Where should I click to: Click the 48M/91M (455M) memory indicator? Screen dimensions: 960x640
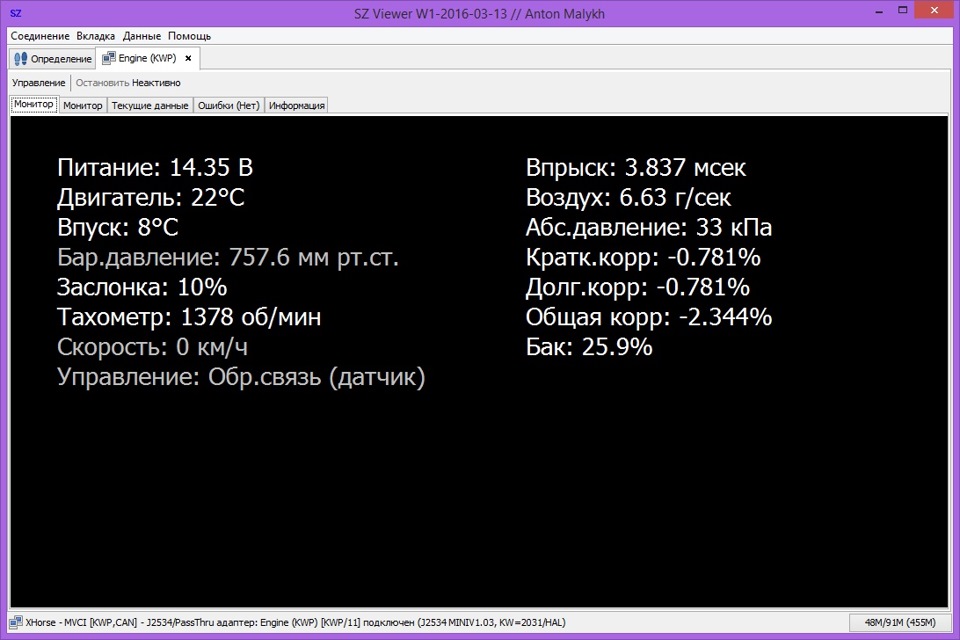click(899, 623)
